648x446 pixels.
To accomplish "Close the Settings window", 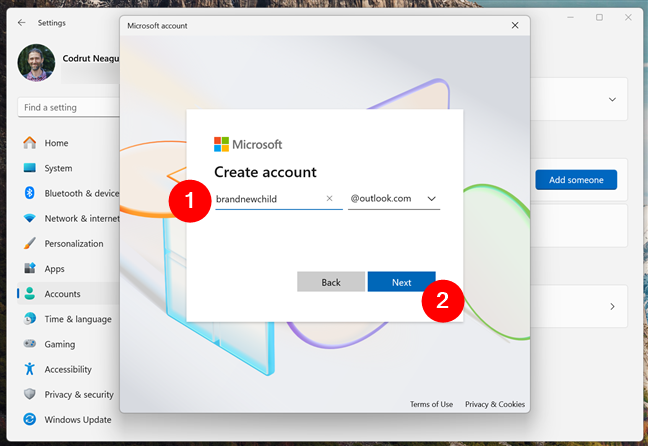I will click(x=628, y=17).
